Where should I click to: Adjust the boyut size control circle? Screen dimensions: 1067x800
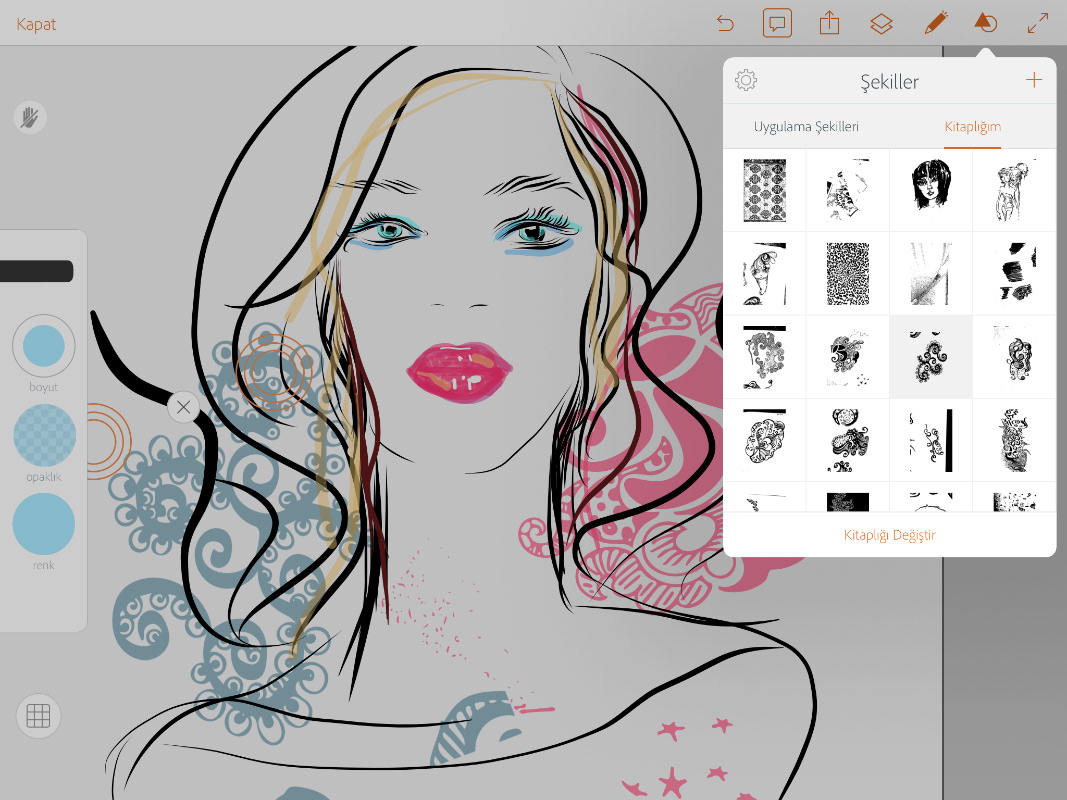coord(44,346)
